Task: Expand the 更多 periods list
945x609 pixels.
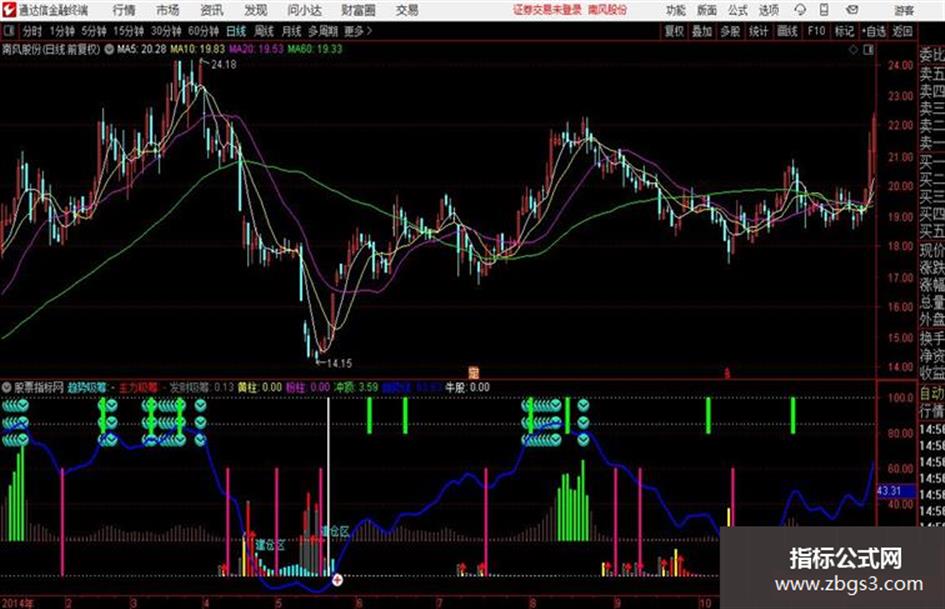Action: coord(358,31)
